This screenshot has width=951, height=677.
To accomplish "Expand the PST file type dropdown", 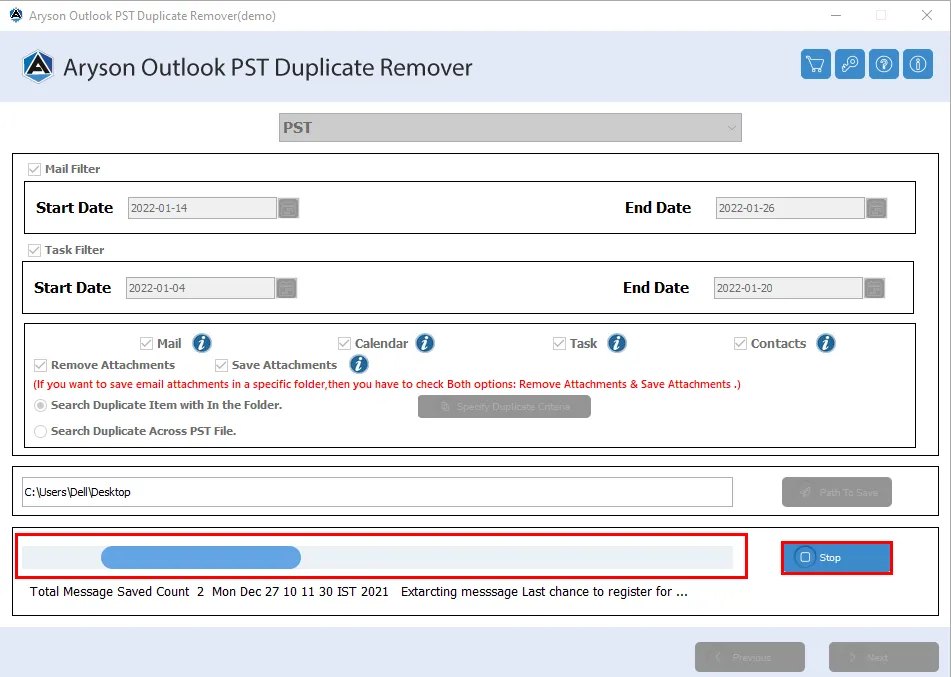I will [x=510, y=127].
